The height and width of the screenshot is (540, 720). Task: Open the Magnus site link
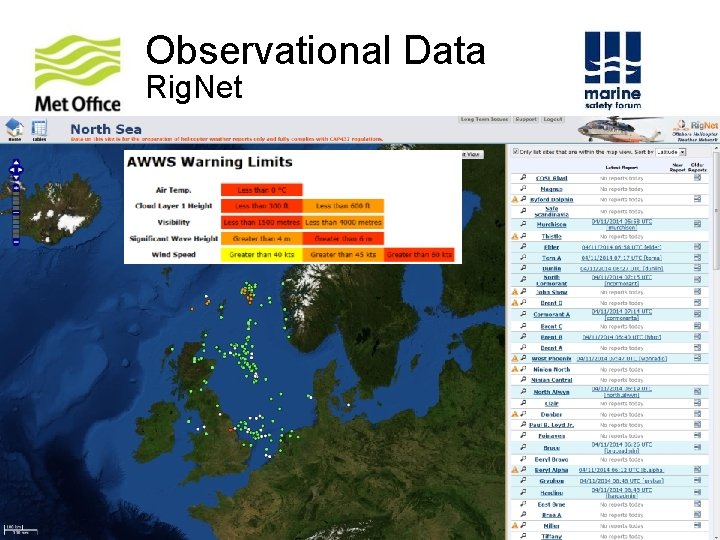coord(551,189)
